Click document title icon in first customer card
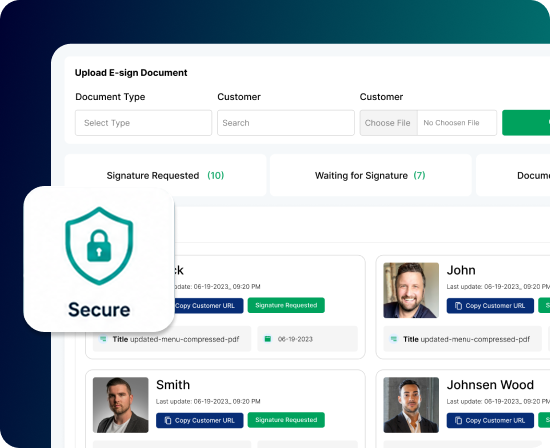 [103, 339]
